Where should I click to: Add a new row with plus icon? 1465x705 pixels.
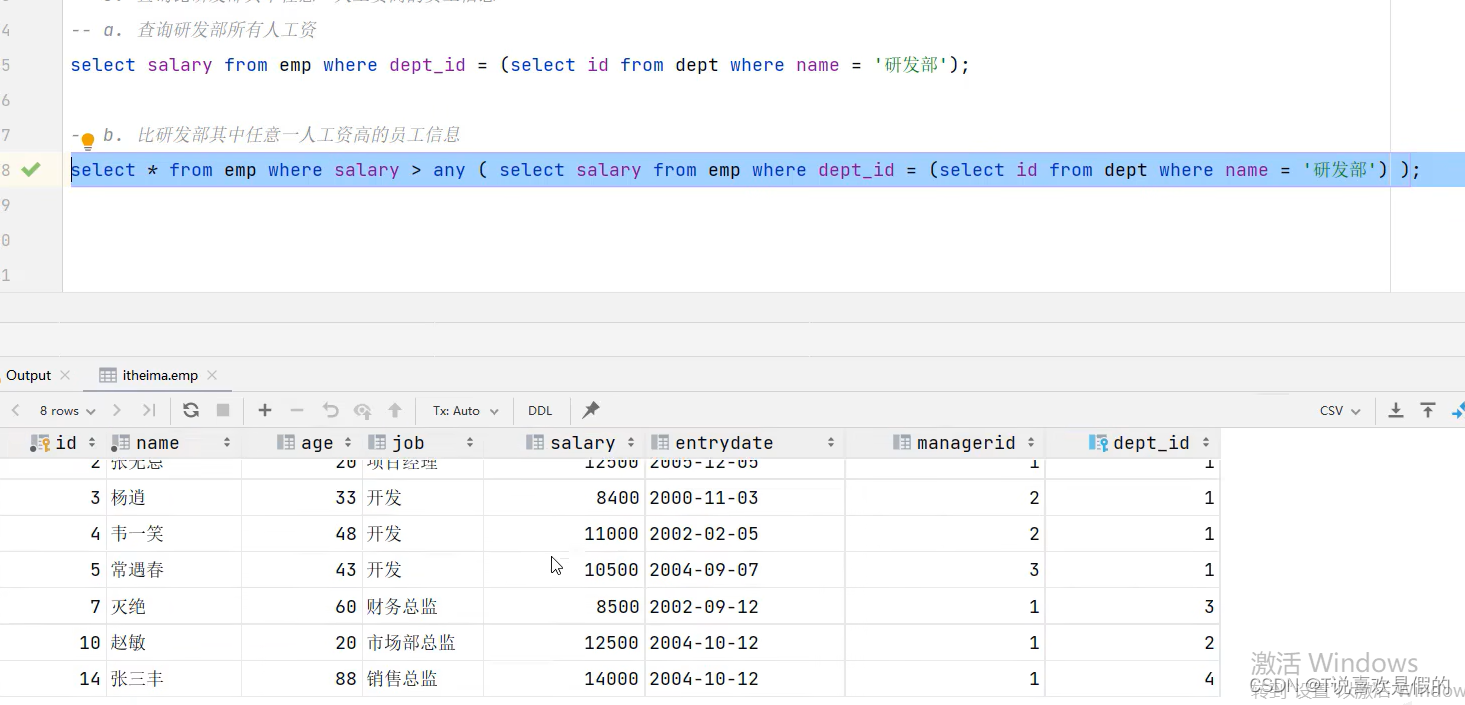[265, 410]
